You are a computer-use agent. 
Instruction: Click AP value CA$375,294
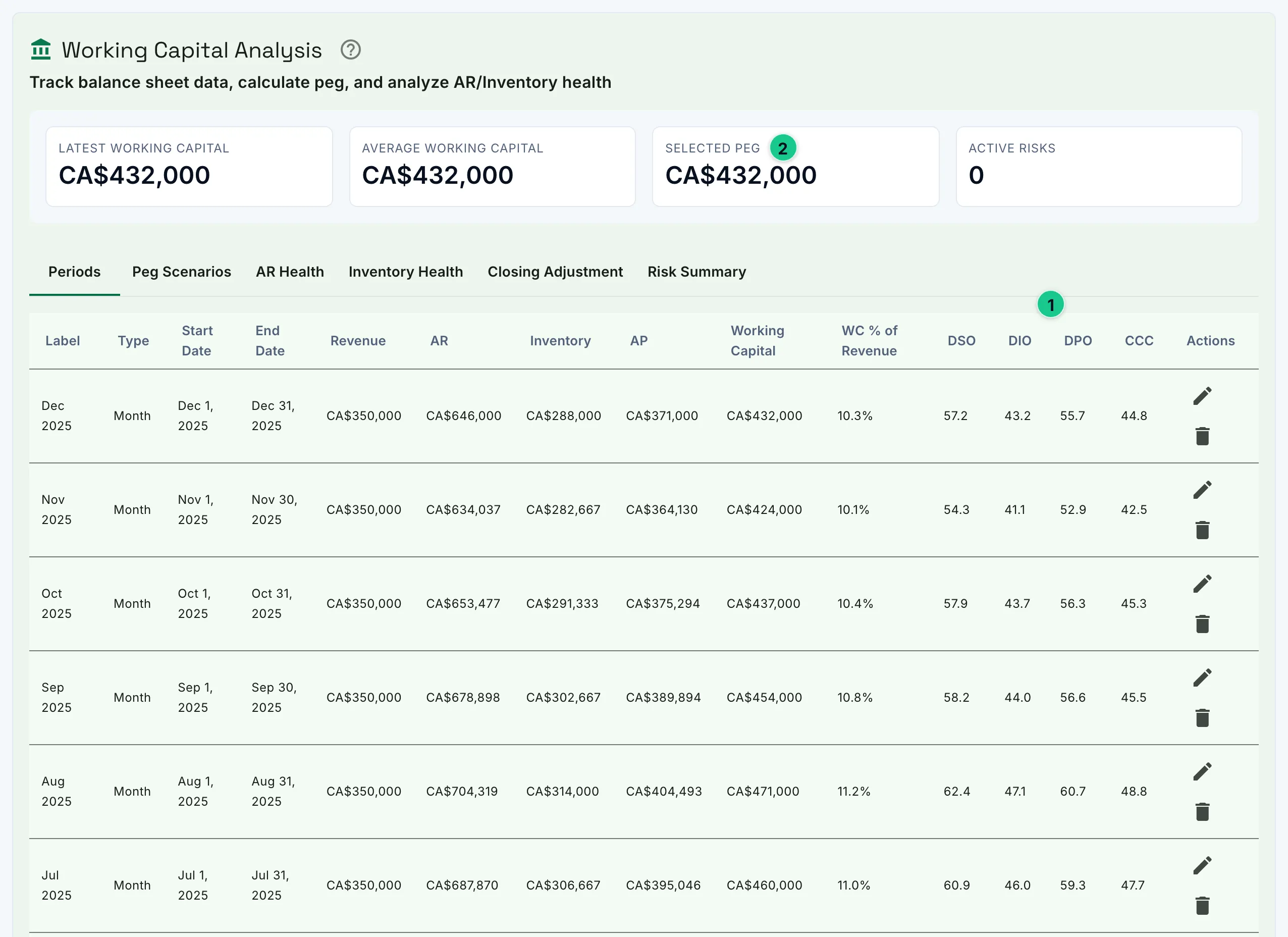pos(663,603)
